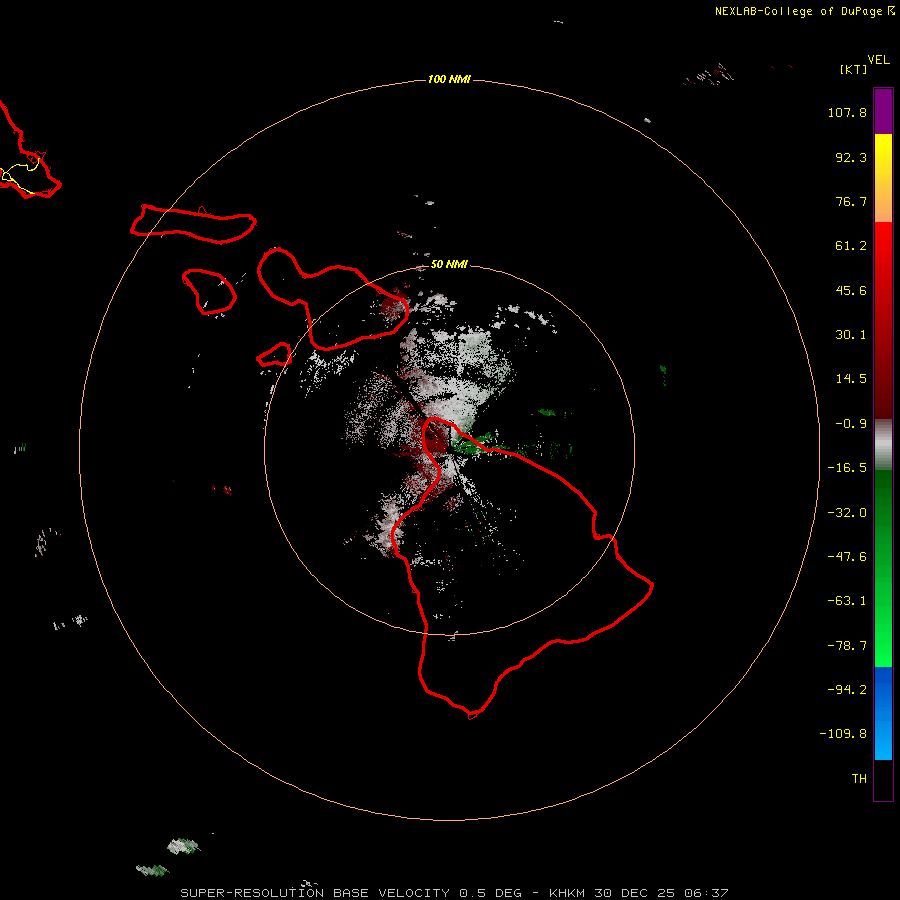Select the 14.5 legend value
Image resolution: width=900 pixels, height=900 pixels.
click(x=851, y=379)
